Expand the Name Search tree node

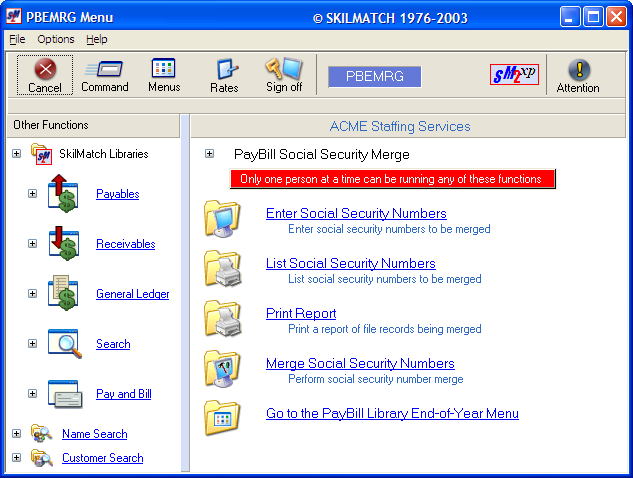17,434
